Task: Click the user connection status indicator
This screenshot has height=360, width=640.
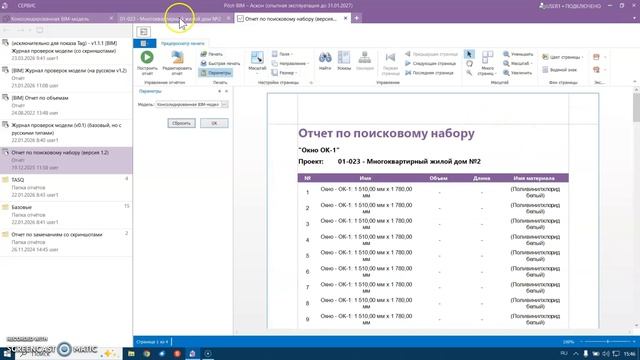Action: (570, 6)
